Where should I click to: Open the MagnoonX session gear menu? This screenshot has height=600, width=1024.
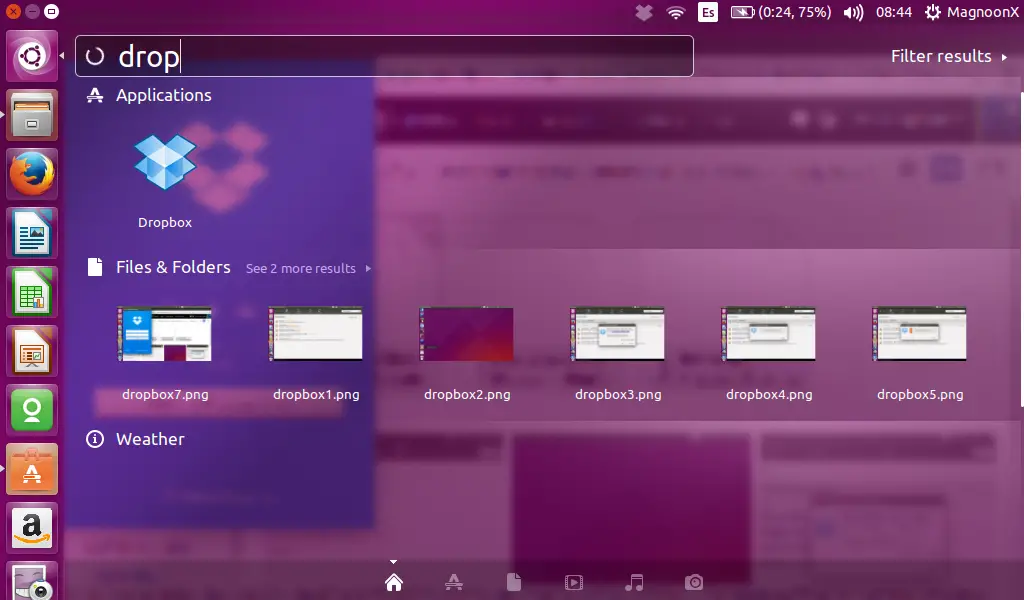(971, 12)
